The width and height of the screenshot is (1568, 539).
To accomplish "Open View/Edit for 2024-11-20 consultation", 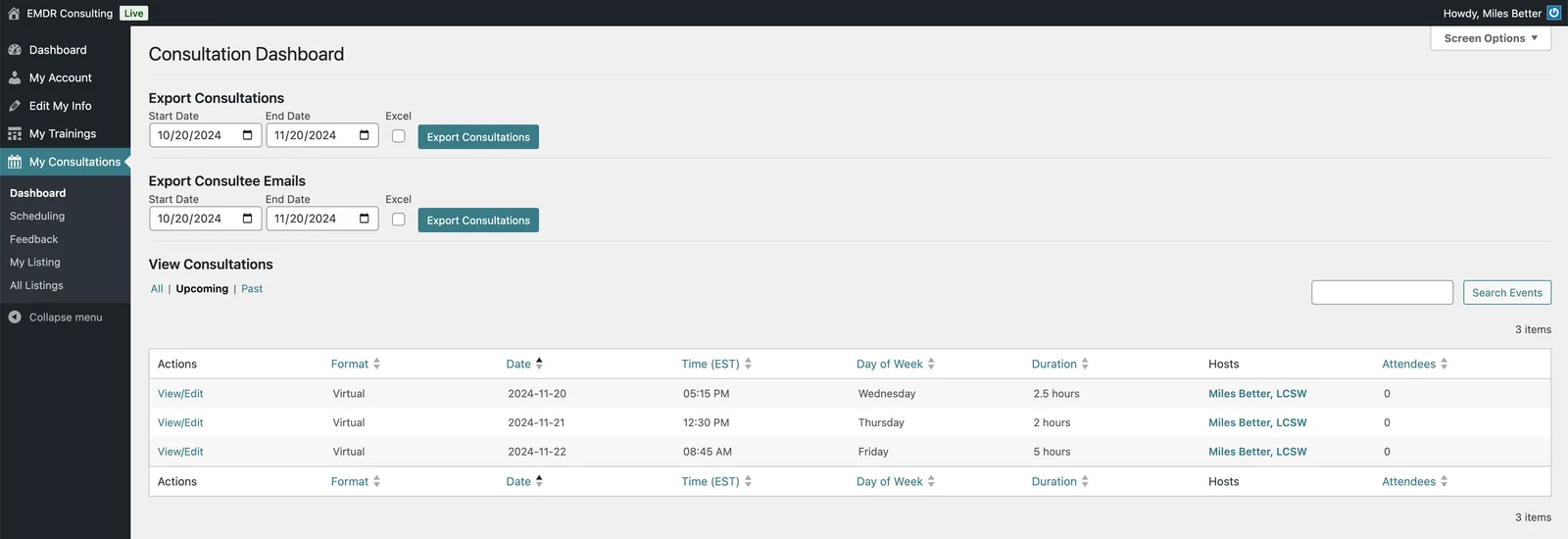I will 180,394.
